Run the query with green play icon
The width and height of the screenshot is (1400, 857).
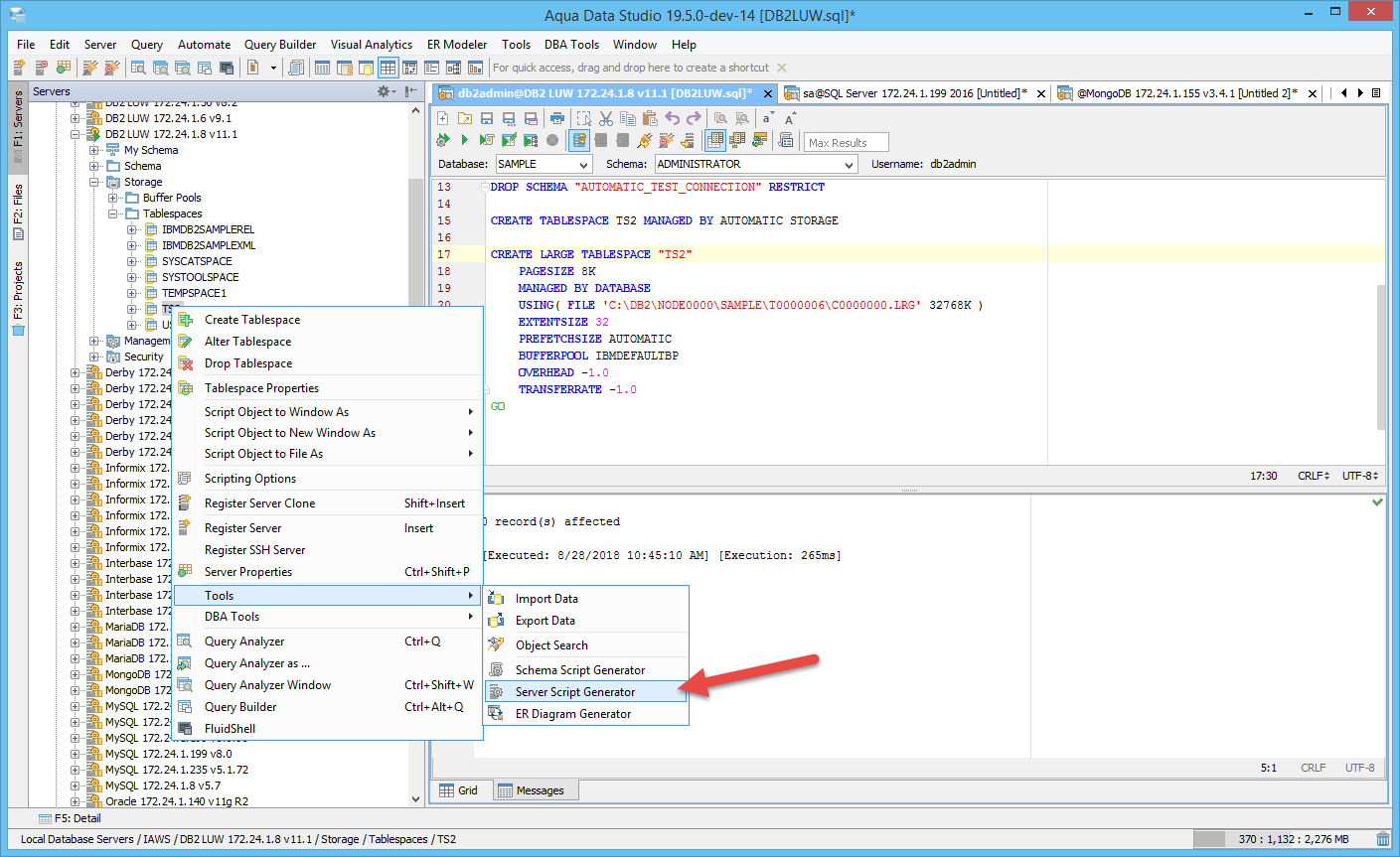click(464, 141)
